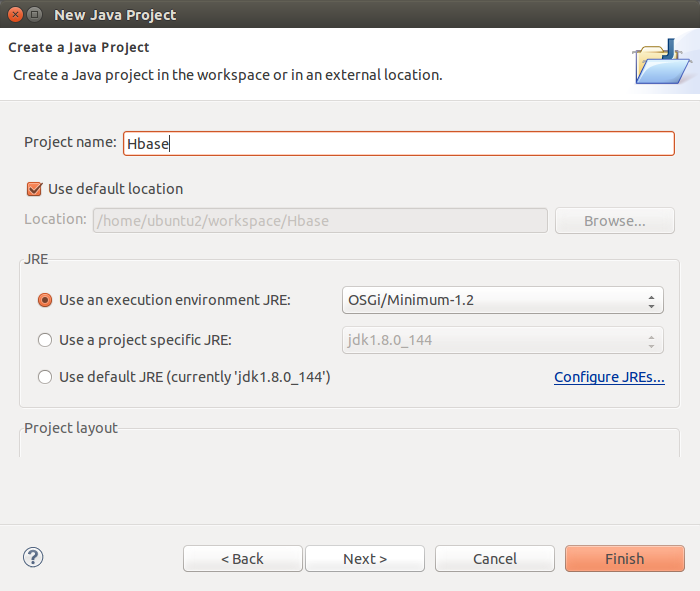The height and width of the screenshot is (591, 700).
Task: Go to previous page with Back
Action: point(243,559)
